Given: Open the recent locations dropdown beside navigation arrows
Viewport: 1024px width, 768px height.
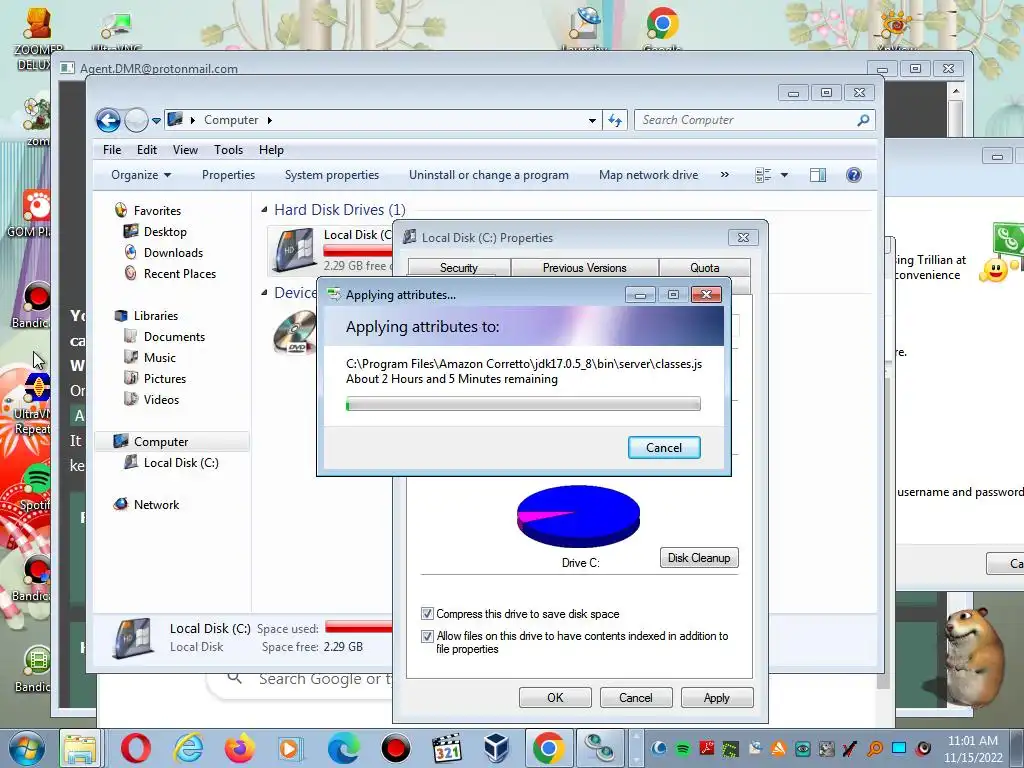Looking at the screenshot, I should pyautogui.click(x=156, y=121).
